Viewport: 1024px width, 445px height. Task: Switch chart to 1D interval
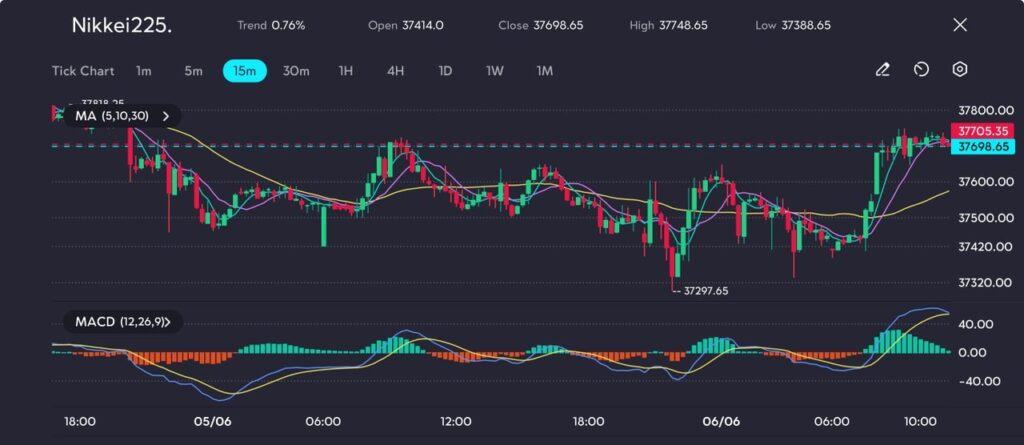coord(446,71)
